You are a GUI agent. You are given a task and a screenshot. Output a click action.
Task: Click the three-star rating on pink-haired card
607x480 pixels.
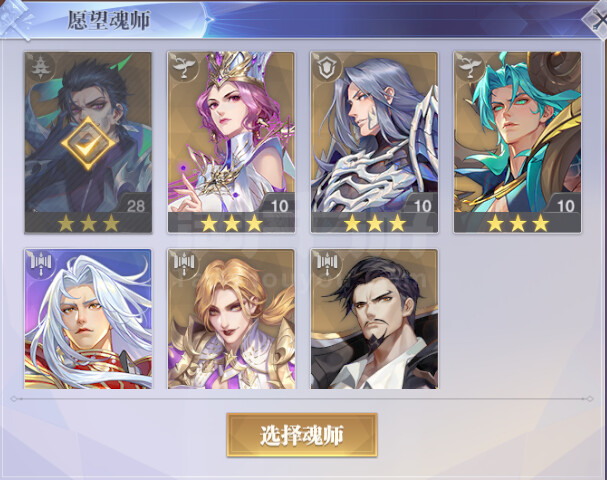pos(231,223)
